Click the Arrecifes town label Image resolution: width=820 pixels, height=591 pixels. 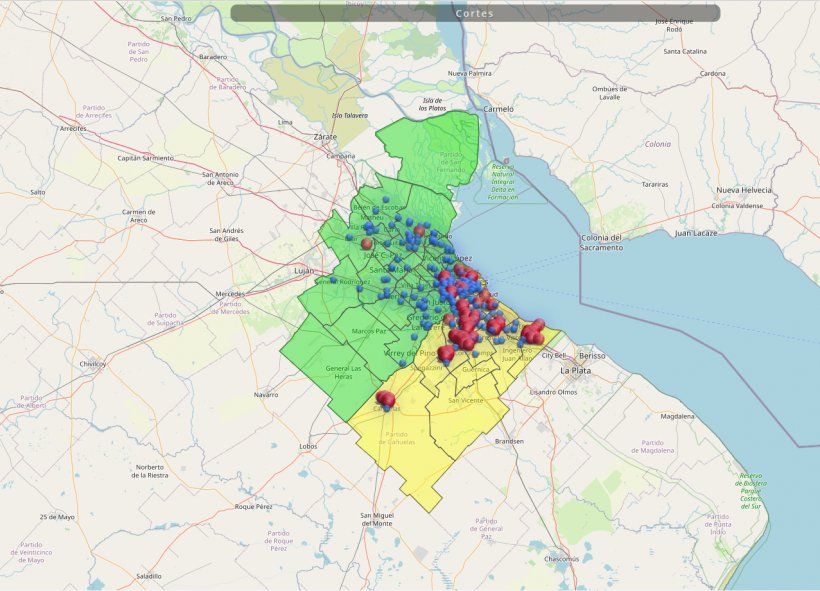pos(73,128)
